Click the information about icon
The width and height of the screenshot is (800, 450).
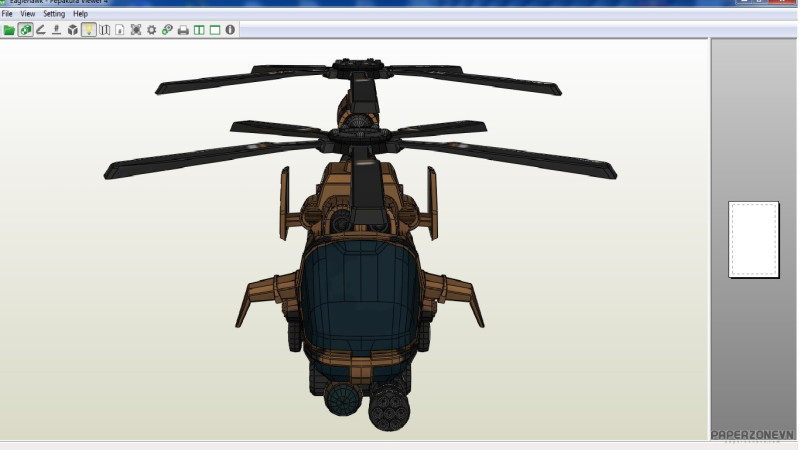click(x=230, y=30)
